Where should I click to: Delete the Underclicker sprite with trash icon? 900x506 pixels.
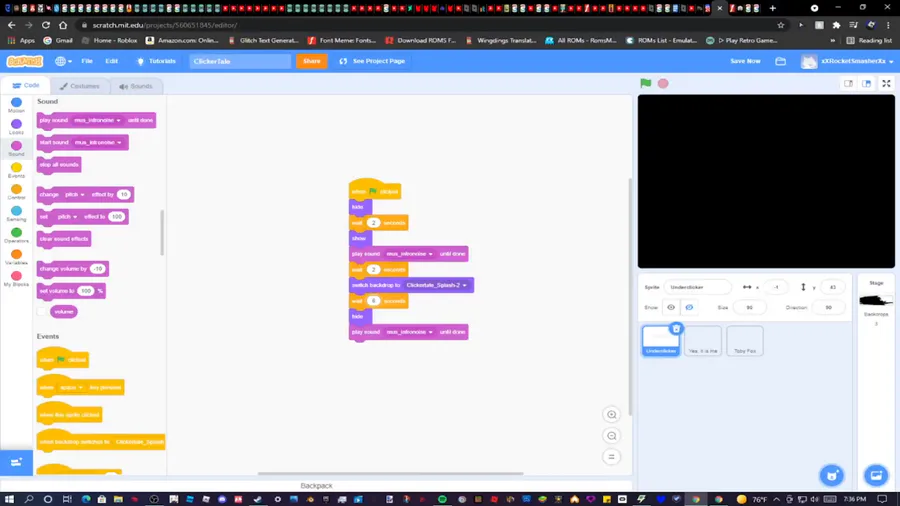(676, 329)
